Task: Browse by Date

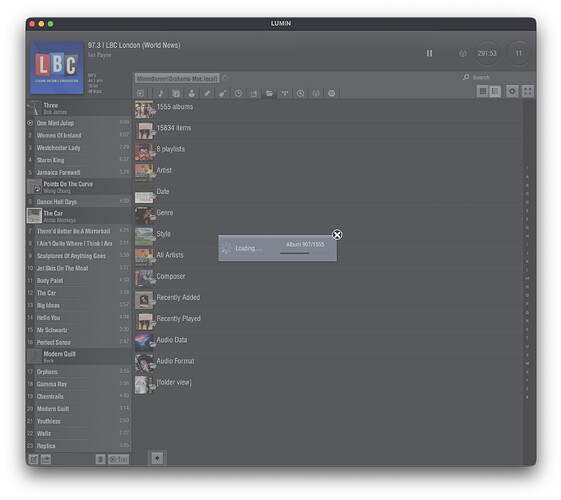Action: coord(328,194)
